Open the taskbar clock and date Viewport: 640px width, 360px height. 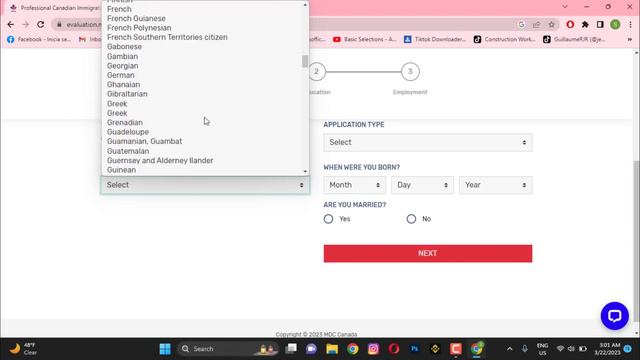[x=607, y=349]
